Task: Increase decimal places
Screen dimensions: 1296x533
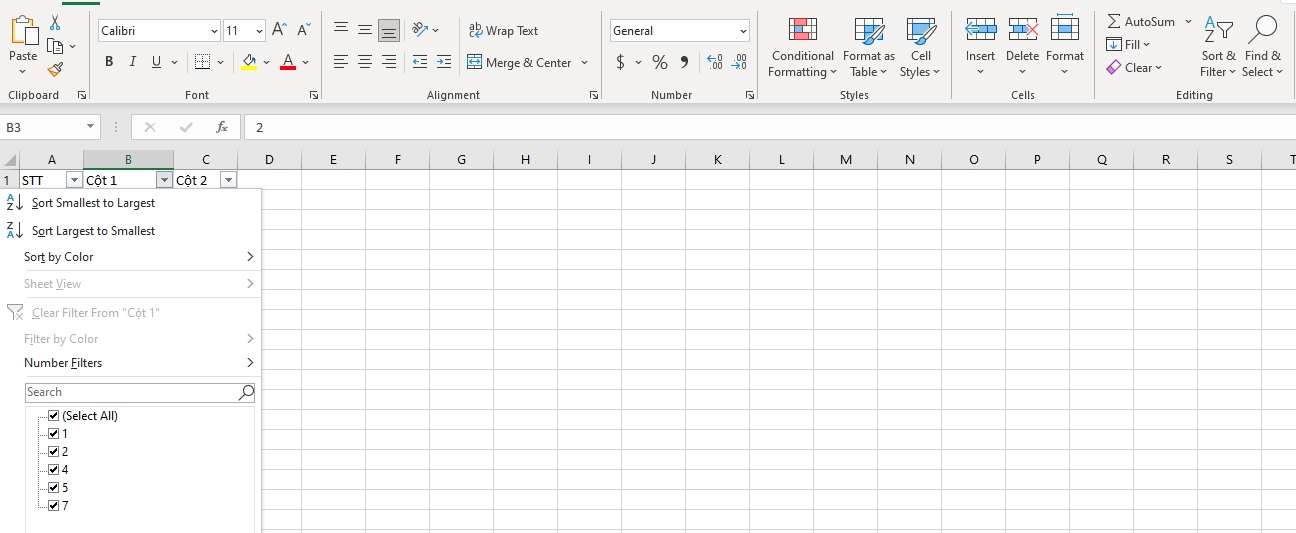Action: pos(715,62)
